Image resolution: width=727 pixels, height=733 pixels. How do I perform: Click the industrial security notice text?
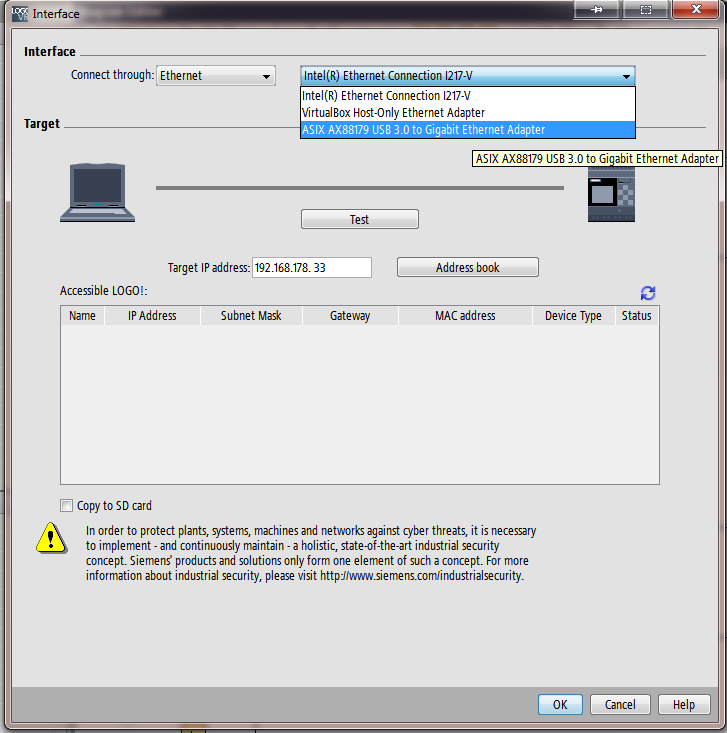pyautogui.click(x=311, y=553)
